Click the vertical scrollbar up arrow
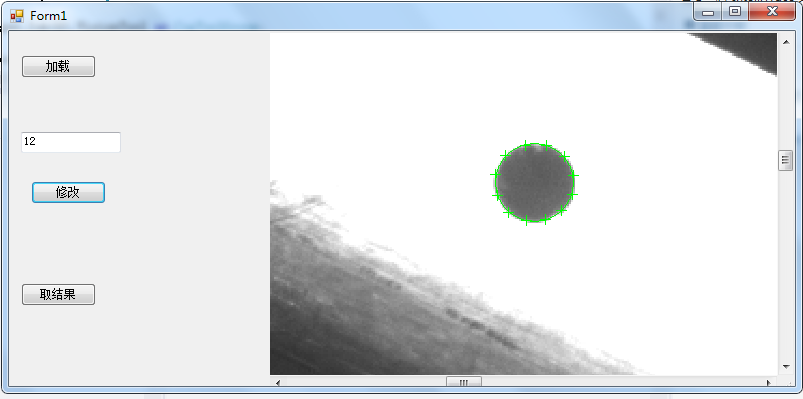 click(786, 41)
